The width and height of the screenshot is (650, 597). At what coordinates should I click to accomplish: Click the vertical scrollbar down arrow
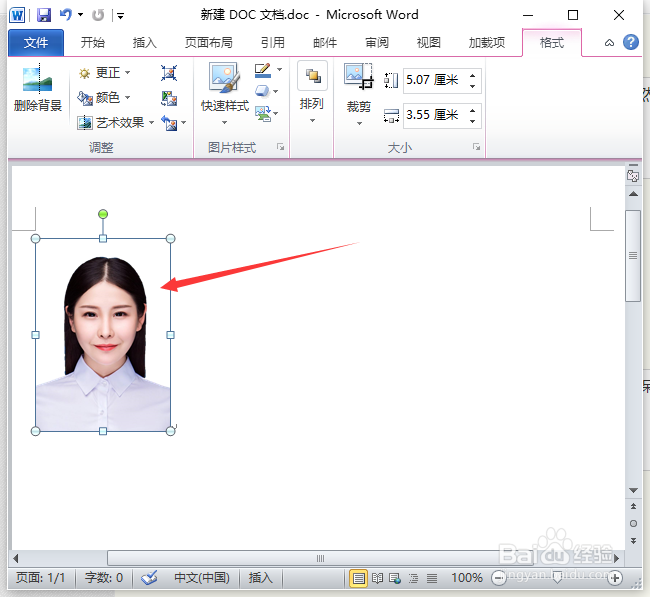point(633,490)
